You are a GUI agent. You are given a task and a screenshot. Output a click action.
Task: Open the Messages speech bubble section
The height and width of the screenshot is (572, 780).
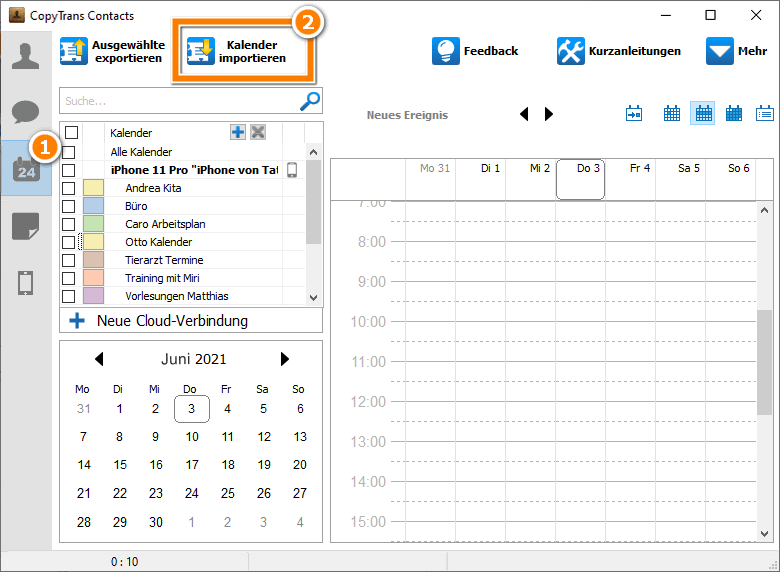25,111
